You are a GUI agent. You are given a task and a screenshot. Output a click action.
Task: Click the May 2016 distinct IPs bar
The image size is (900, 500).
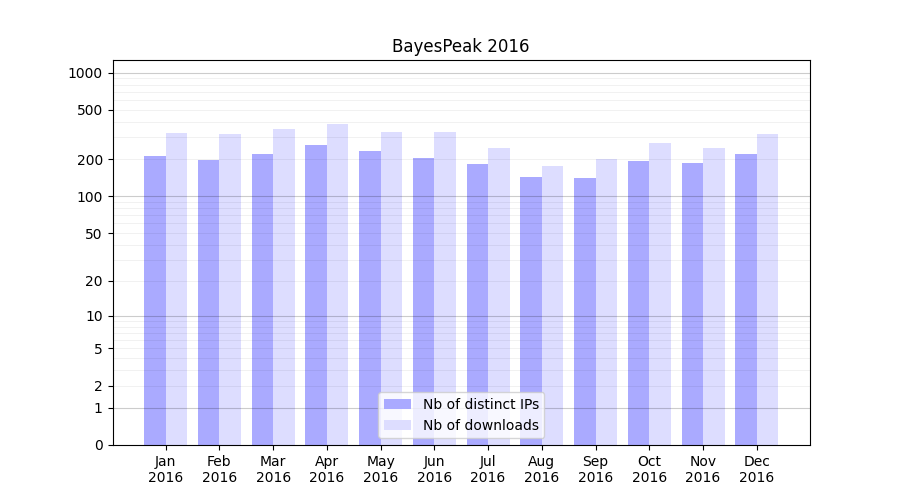point(370,298)
